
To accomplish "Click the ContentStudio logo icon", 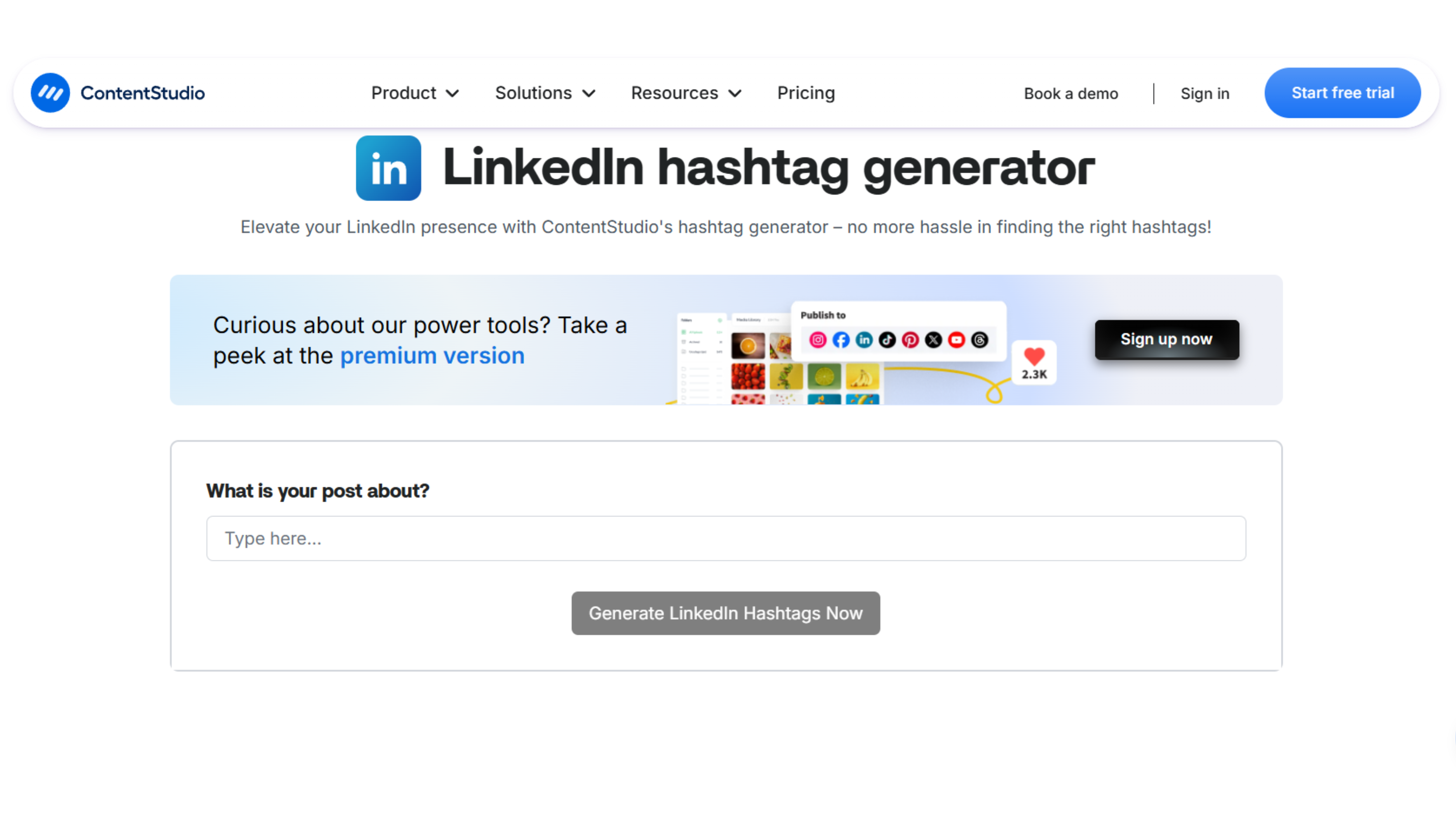I will coord(50,93).
